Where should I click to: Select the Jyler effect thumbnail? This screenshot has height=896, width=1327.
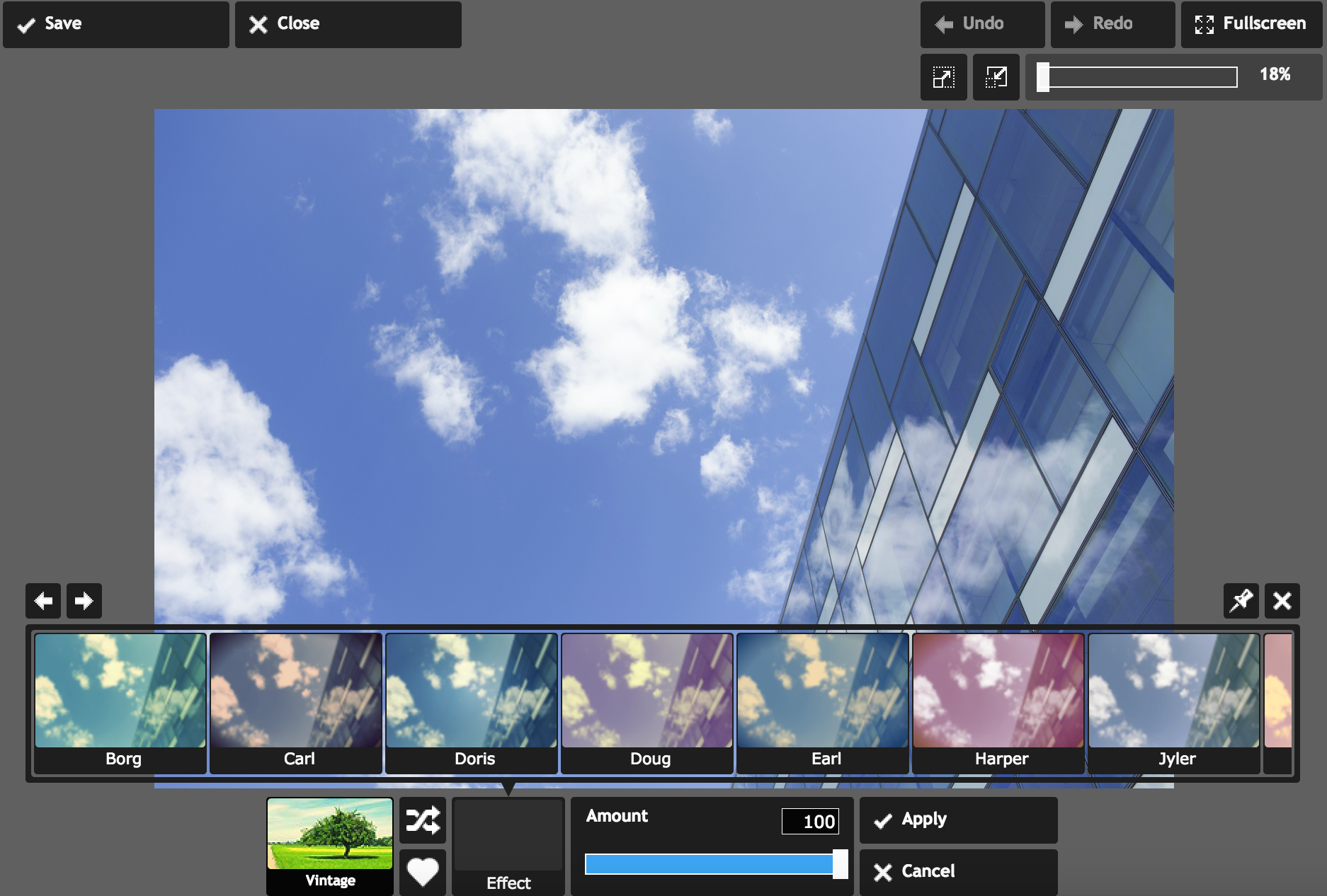point(1174,703)
